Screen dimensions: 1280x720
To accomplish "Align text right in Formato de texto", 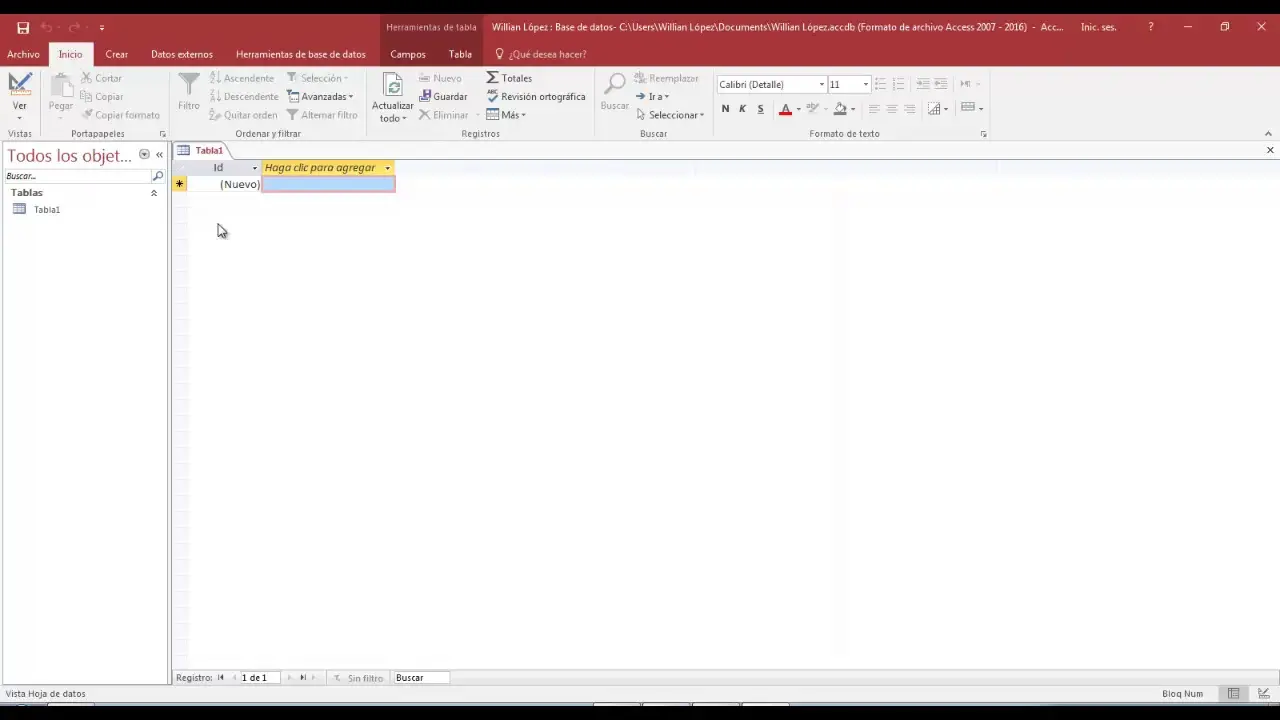I will point(910,109).
